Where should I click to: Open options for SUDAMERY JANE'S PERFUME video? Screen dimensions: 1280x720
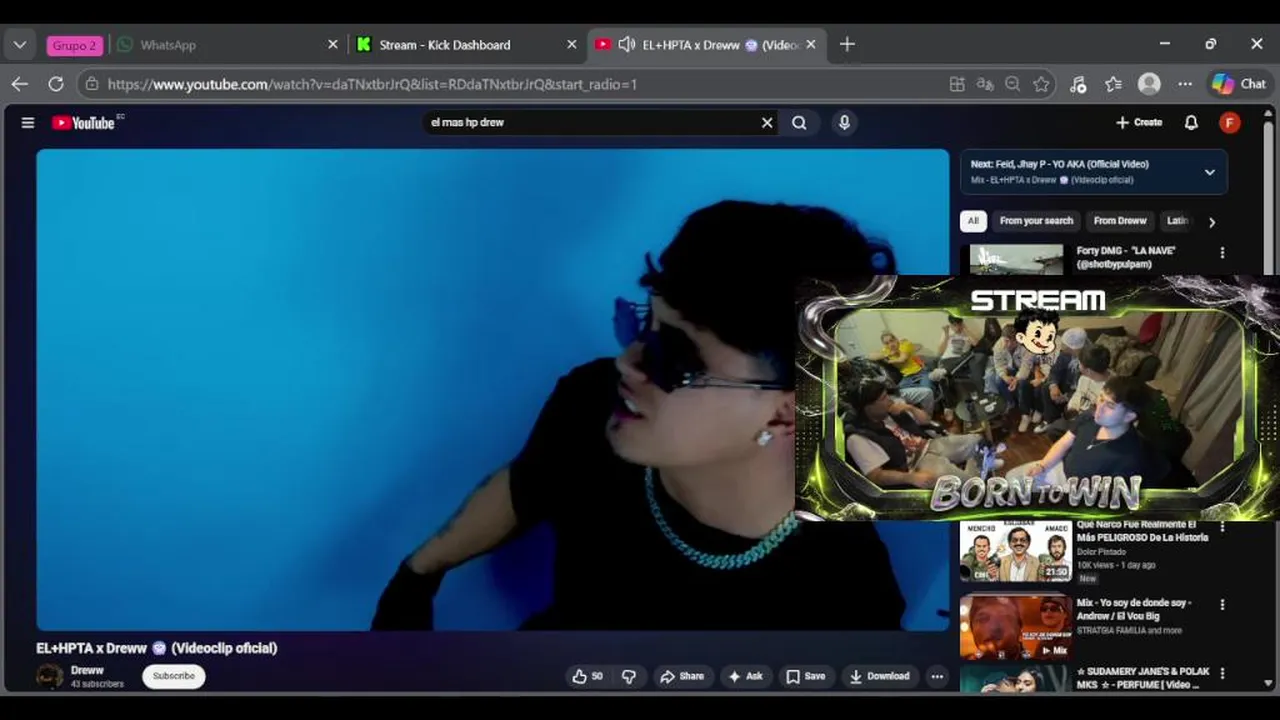1222,673
